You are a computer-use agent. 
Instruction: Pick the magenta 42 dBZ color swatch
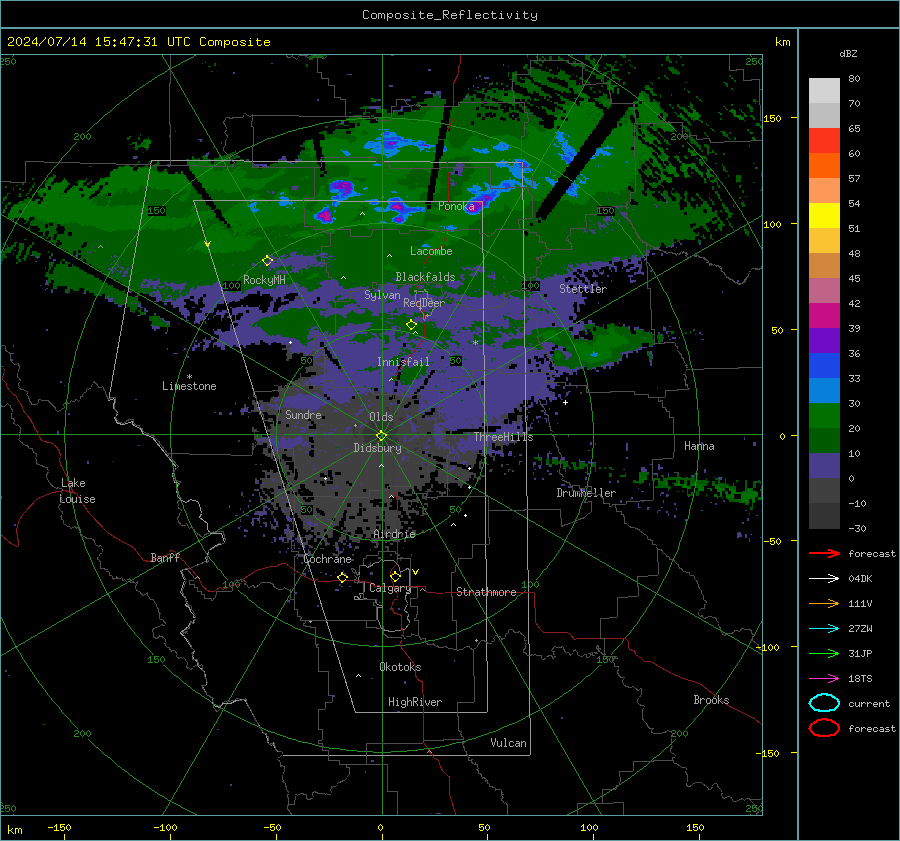824,315
